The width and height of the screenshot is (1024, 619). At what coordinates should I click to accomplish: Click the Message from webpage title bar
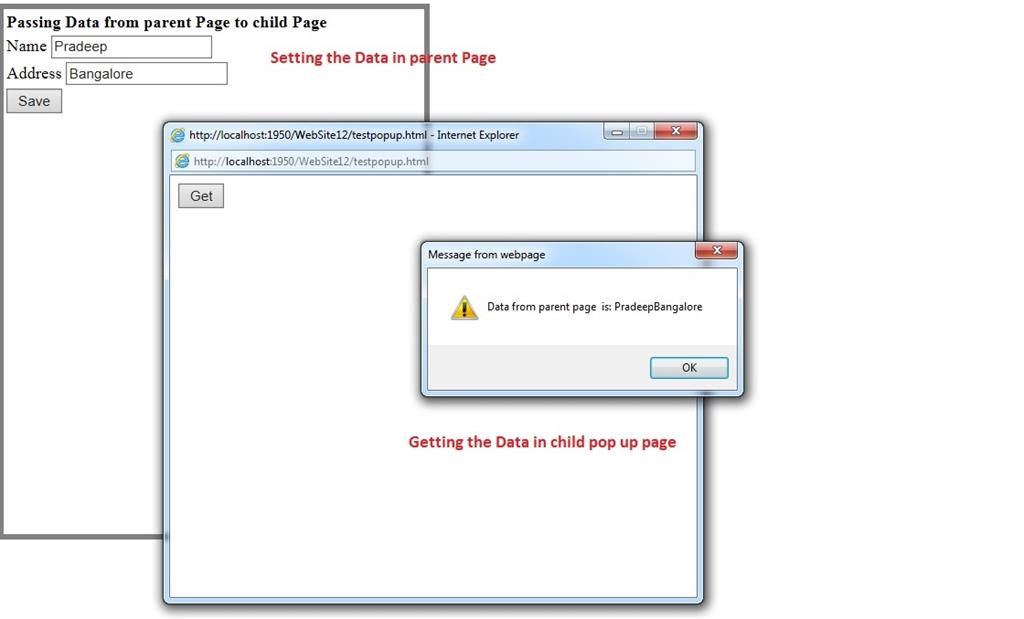530,254
